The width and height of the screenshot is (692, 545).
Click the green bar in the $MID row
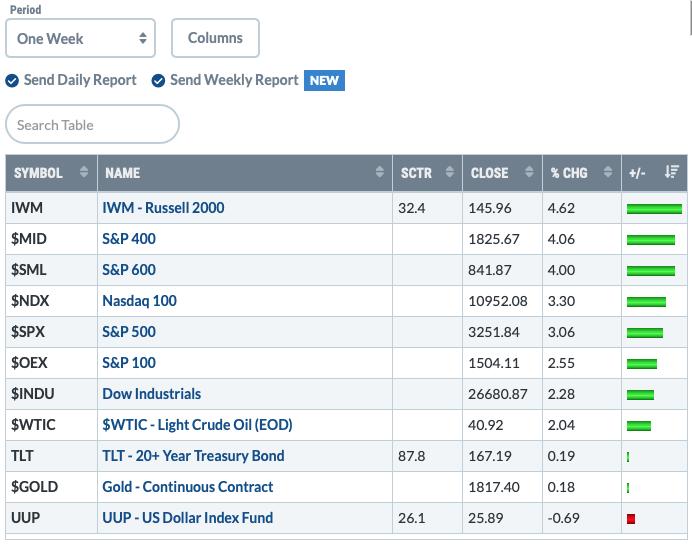coord(651,240)
